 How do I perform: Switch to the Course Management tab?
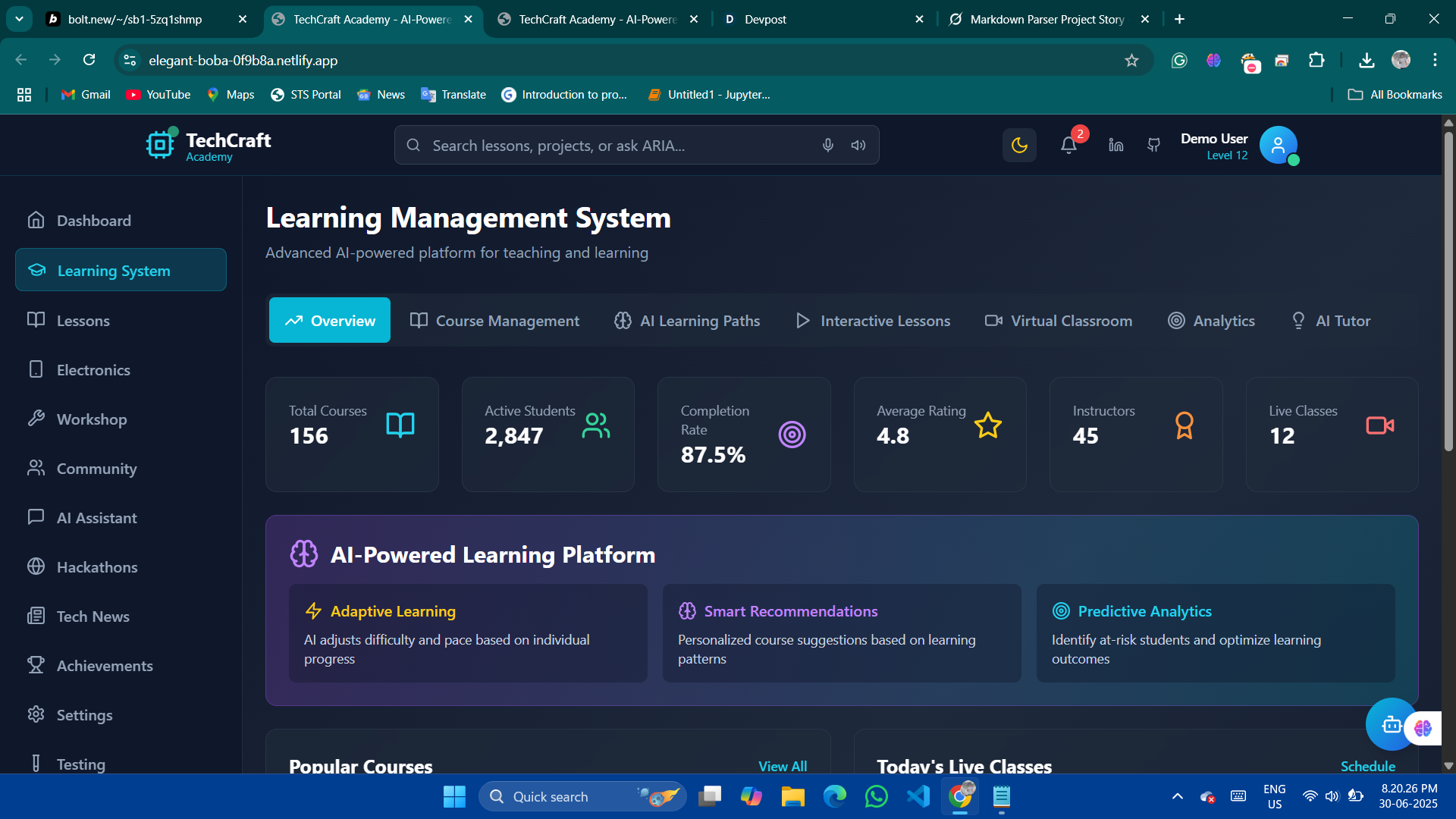coord(494,321)
